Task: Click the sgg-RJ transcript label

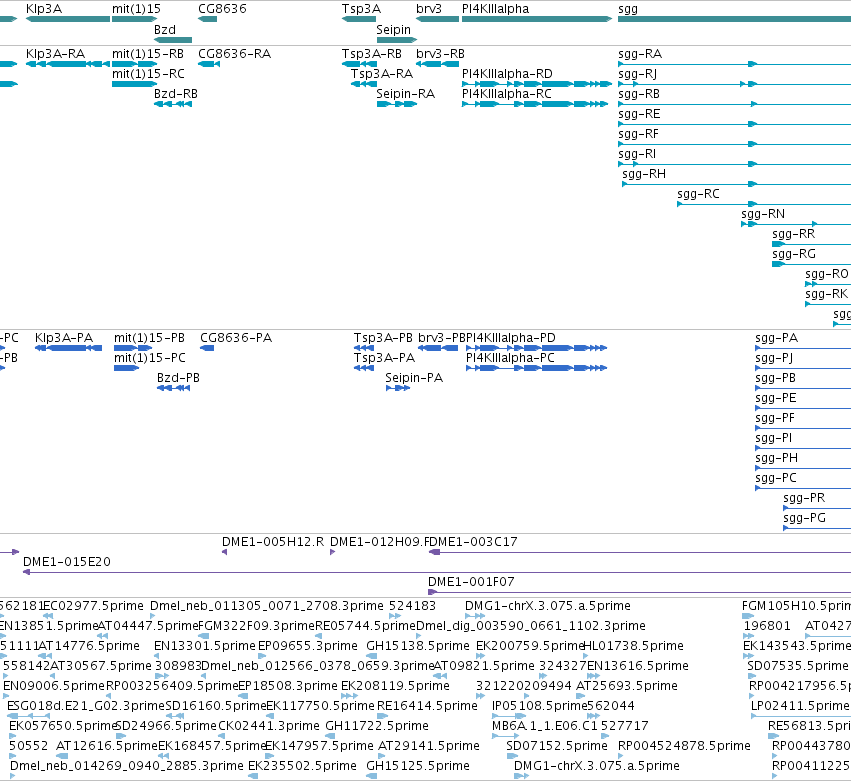Action: pos(638,74)
